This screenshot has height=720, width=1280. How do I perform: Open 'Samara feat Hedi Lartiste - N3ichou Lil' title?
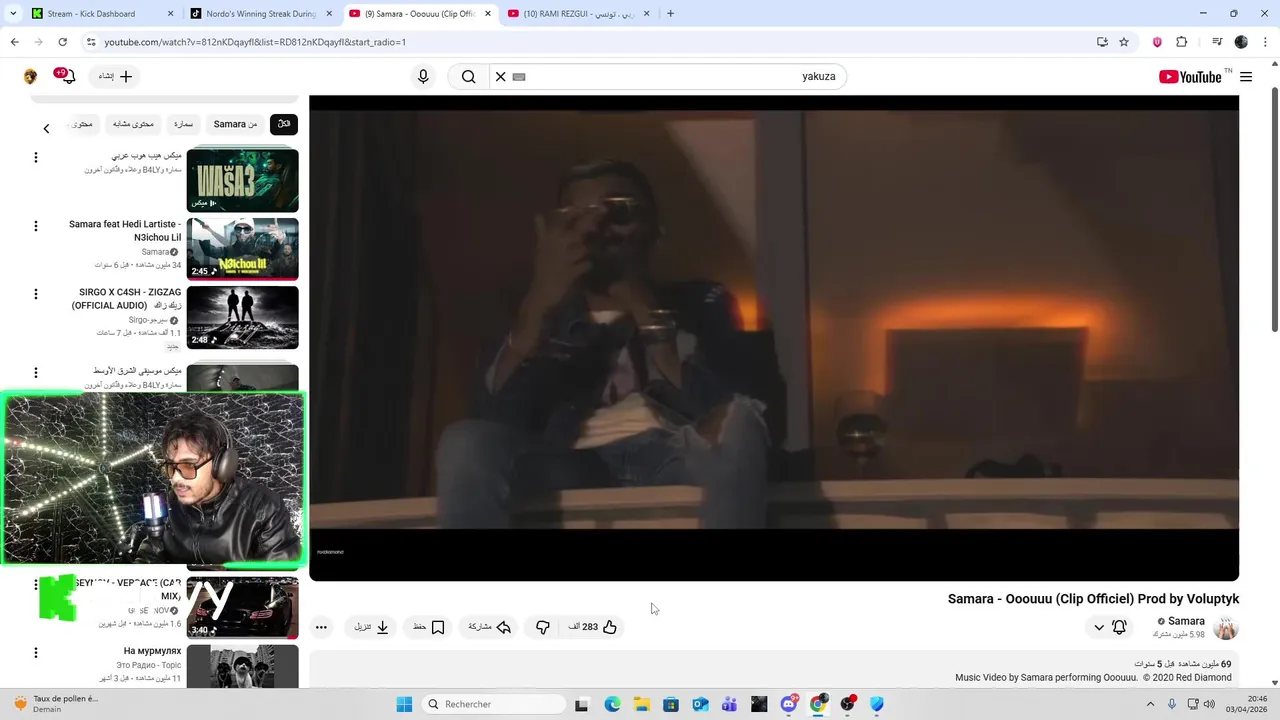(x=125, y=231)
